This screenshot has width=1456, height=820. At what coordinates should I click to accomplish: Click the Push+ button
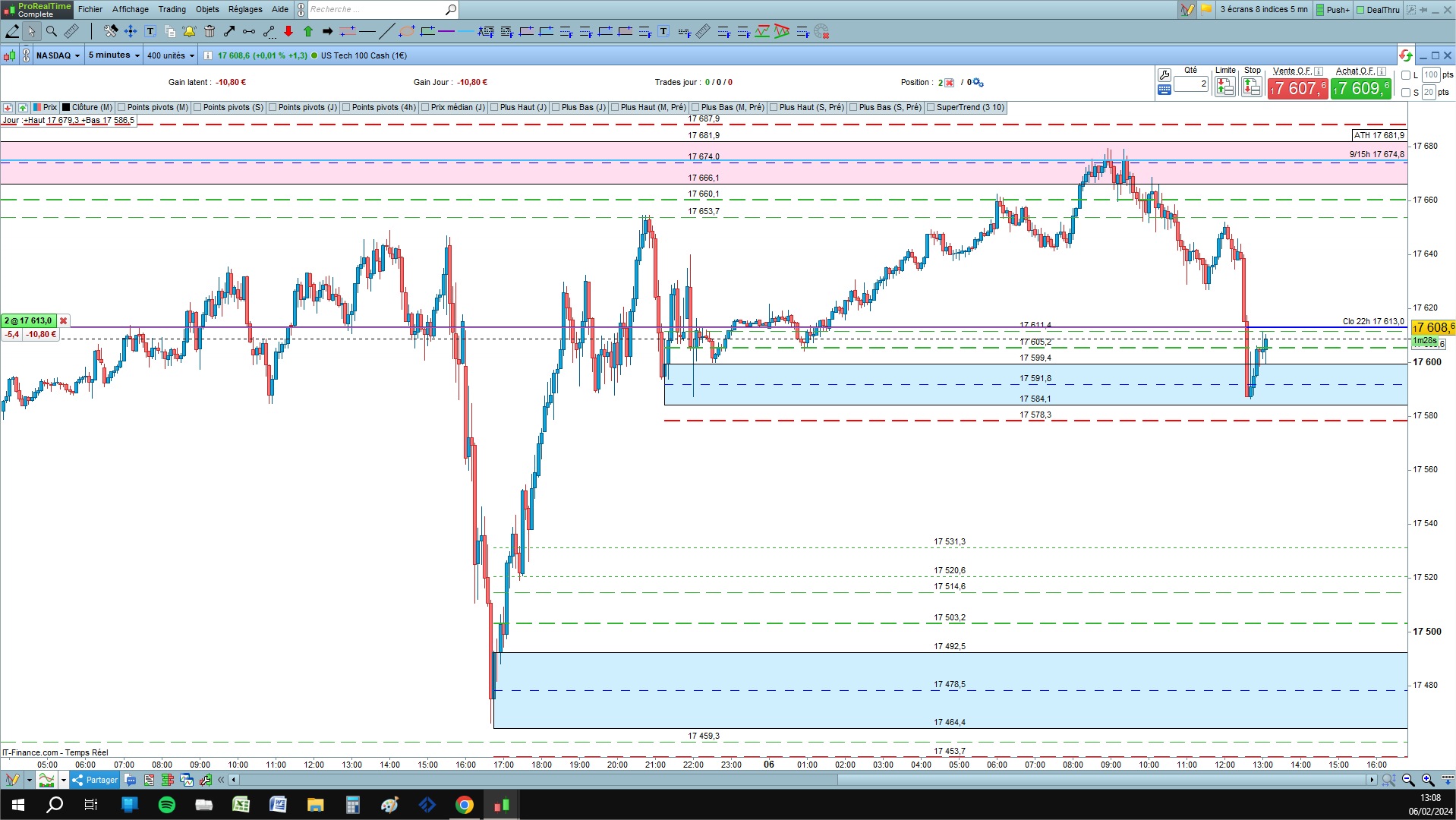click(x=1333, y=10)
